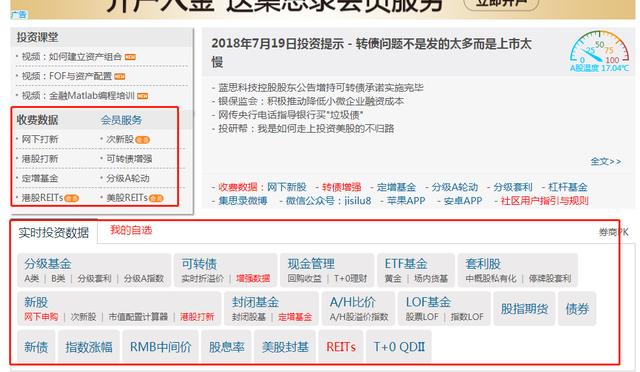Open 现金管理 category
The image size is (640, 372).
(x=311, y=264)
